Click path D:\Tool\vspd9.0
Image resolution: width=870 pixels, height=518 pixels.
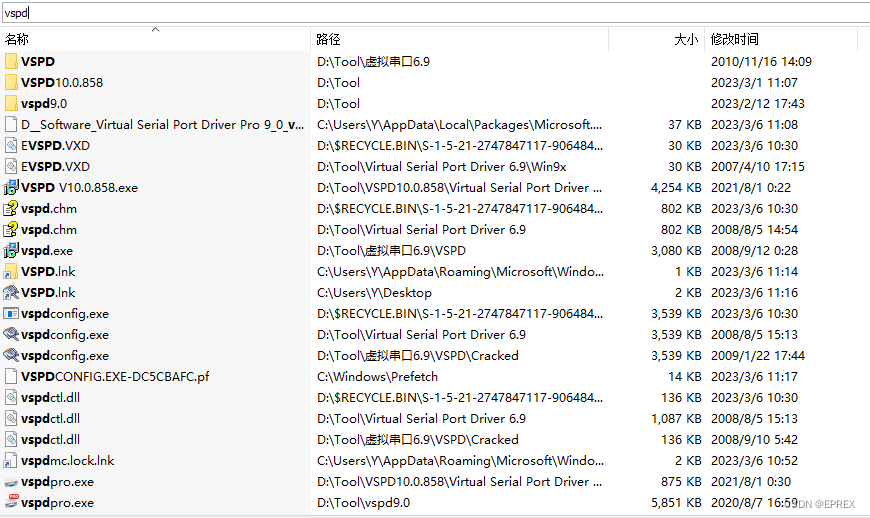point(363,502)
